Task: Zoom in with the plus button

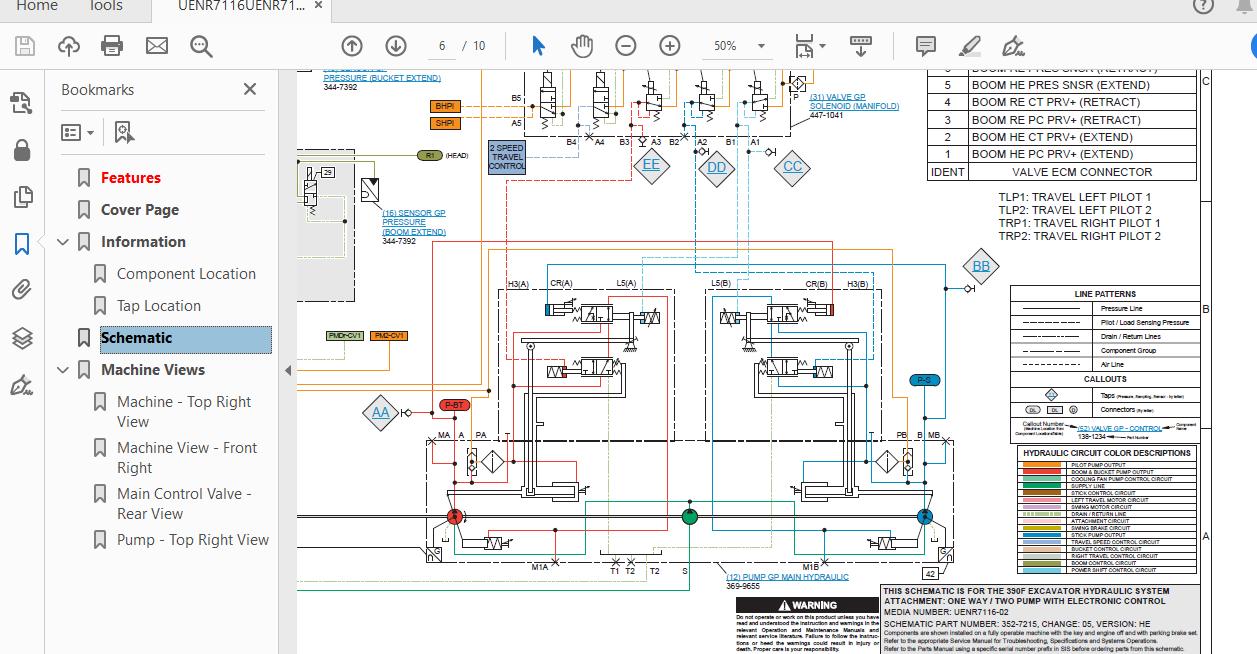Action: [670, 46]
